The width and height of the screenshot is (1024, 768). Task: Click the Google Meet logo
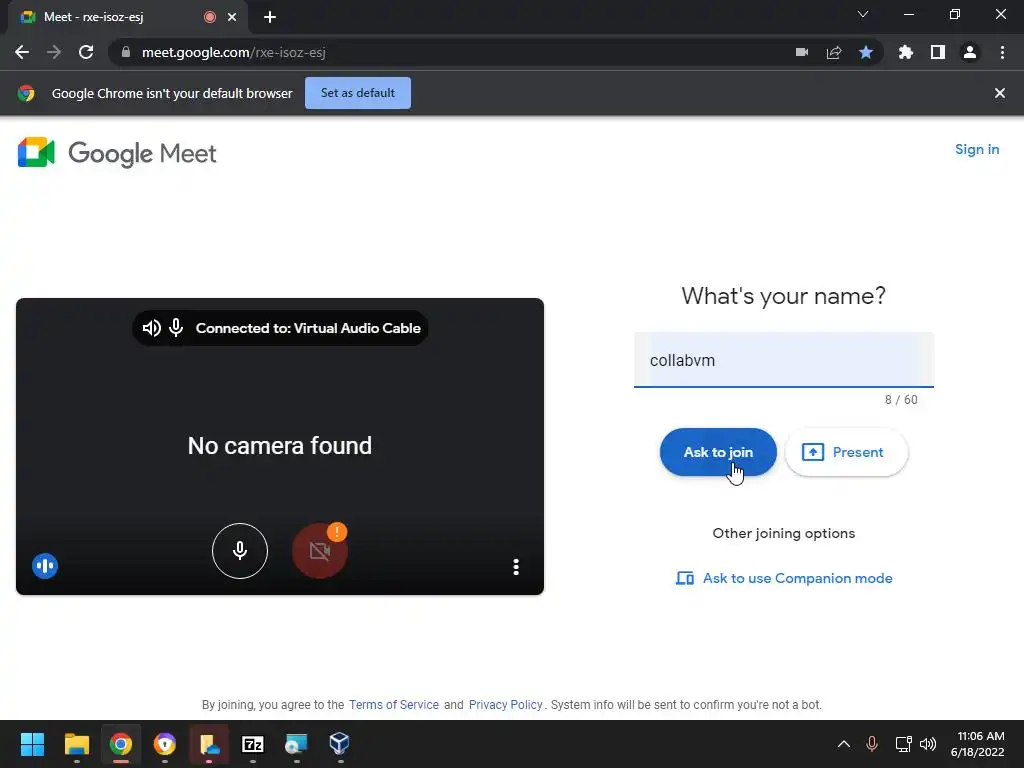[116, 153]
